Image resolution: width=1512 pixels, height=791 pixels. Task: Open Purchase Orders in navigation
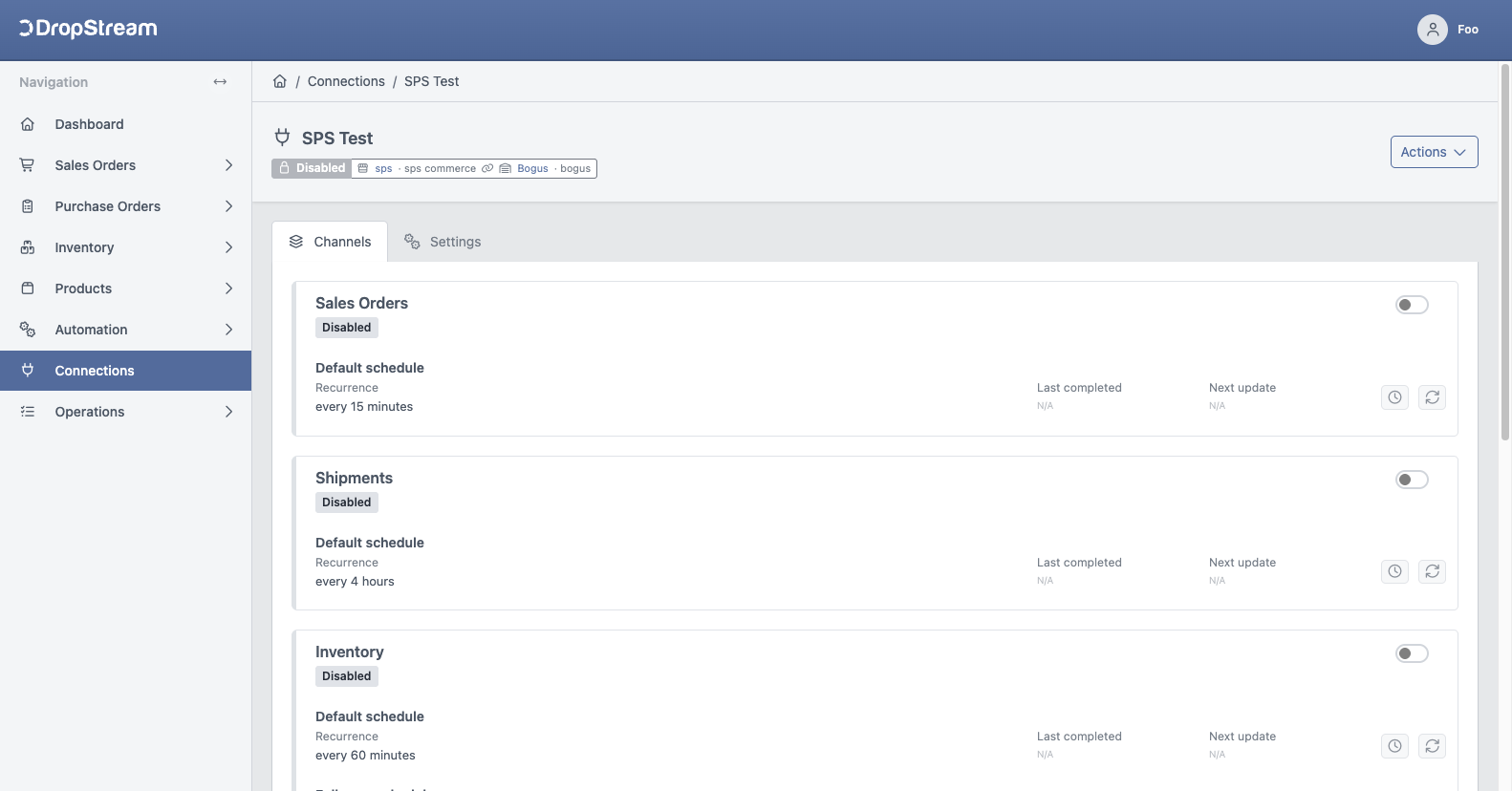click(125, 206)
